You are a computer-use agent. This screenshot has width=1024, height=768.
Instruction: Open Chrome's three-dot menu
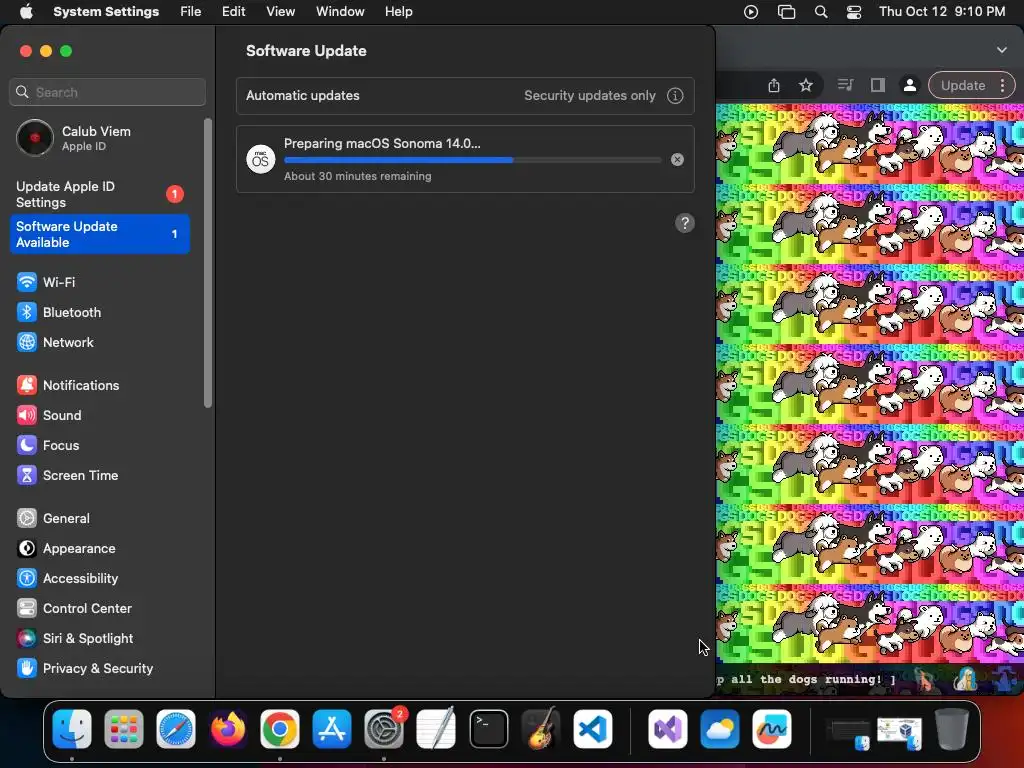coord(1002,86)
